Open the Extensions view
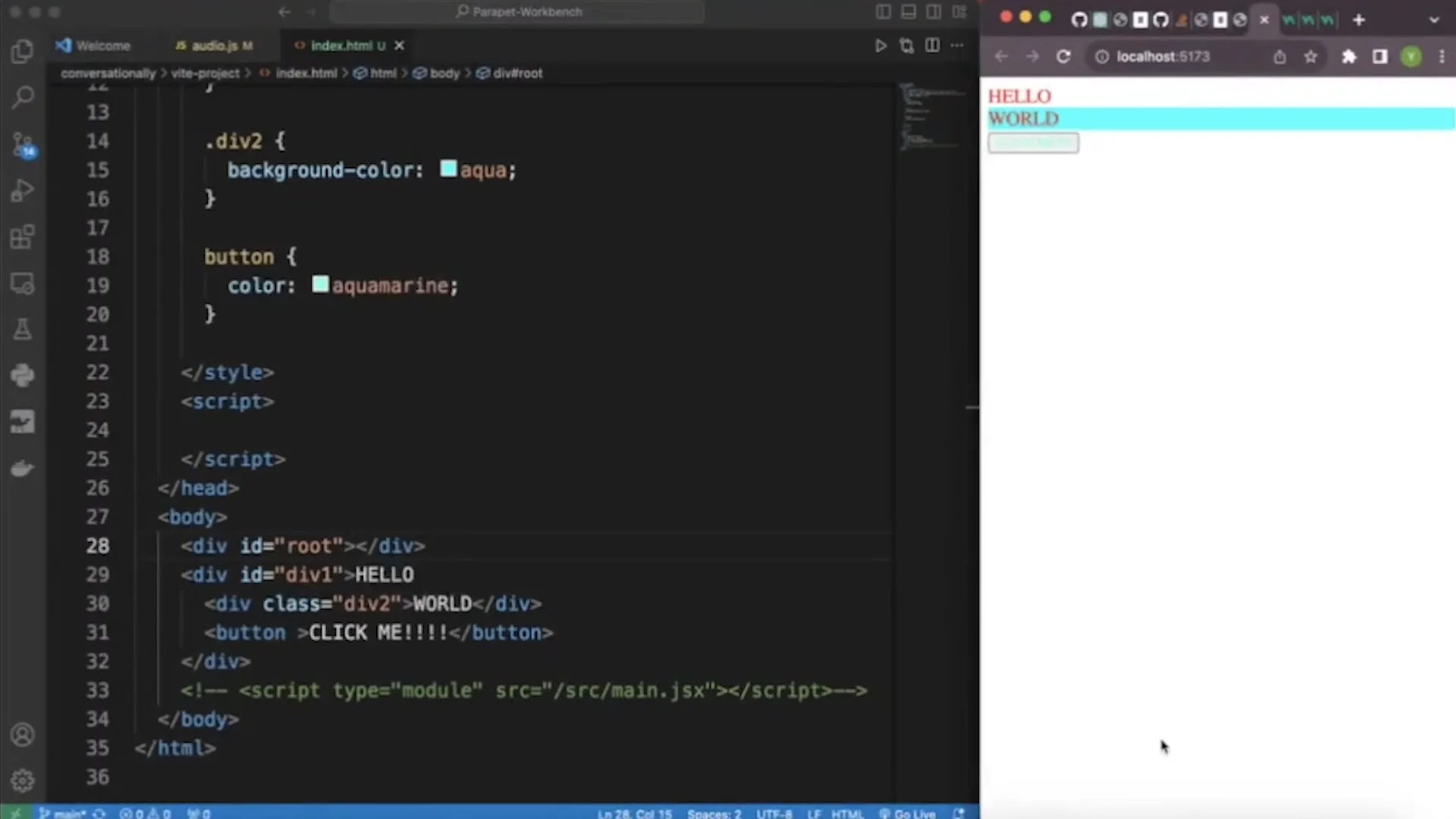 (22, 237)
